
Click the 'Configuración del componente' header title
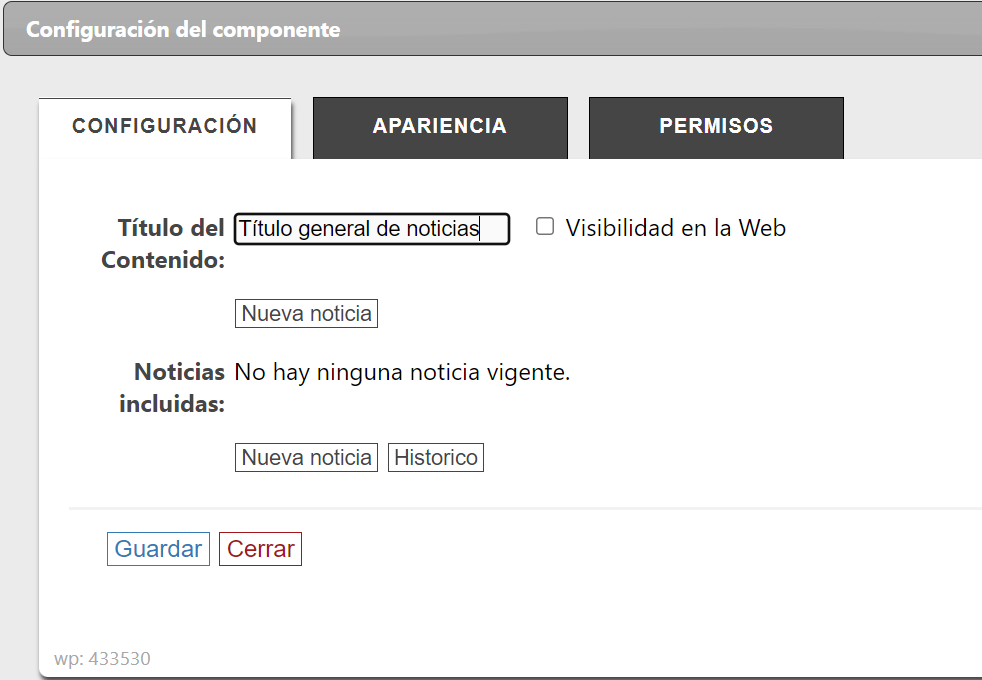[x=183, y=29]
